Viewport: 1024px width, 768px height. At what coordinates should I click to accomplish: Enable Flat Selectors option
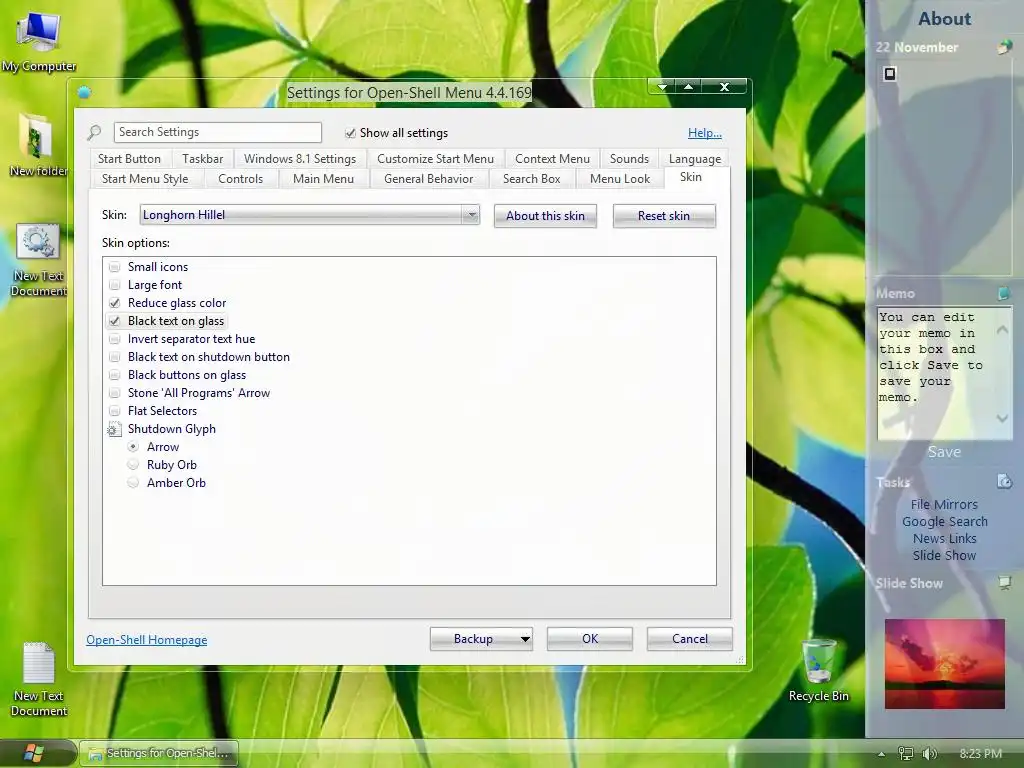(114, 411)
